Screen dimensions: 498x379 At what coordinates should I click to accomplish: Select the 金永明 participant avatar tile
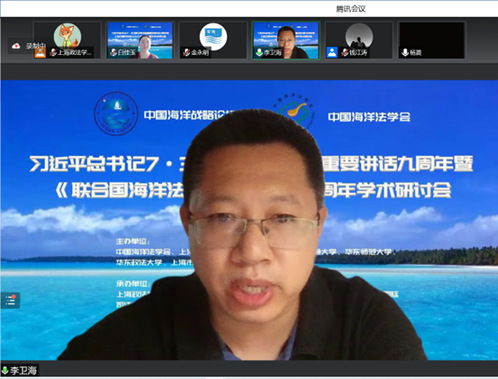(x=213, y=40)
